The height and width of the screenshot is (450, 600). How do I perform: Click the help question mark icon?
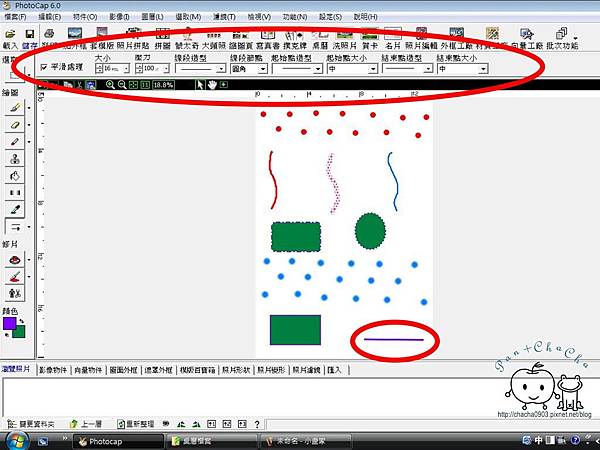point(257,424)
